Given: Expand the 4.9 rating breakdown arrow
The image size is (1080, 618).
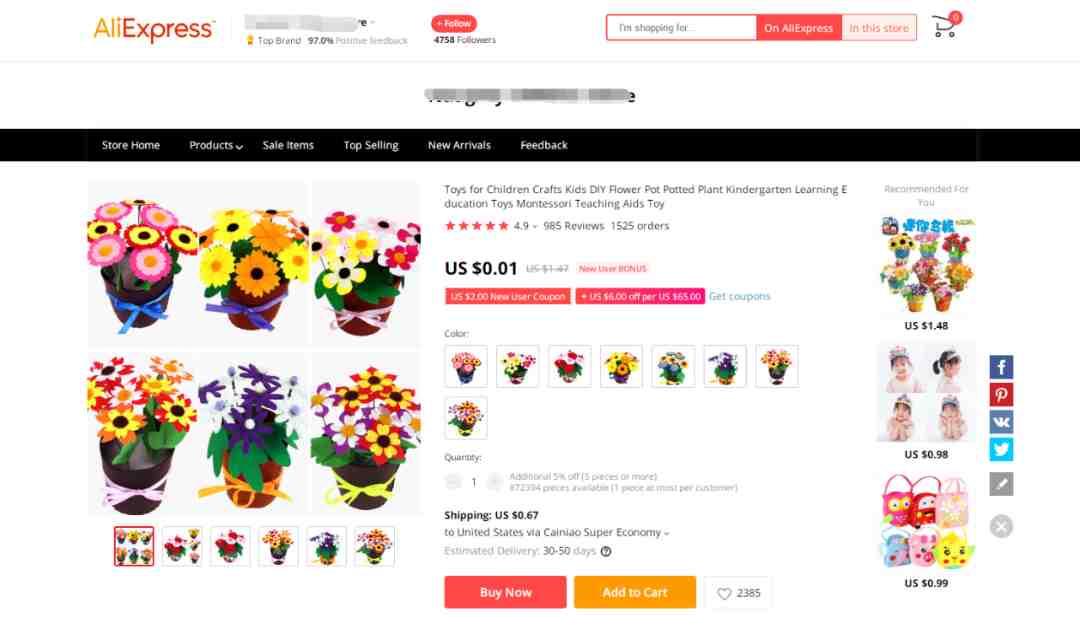Looking at the screenshot, I should coord(534,227).
